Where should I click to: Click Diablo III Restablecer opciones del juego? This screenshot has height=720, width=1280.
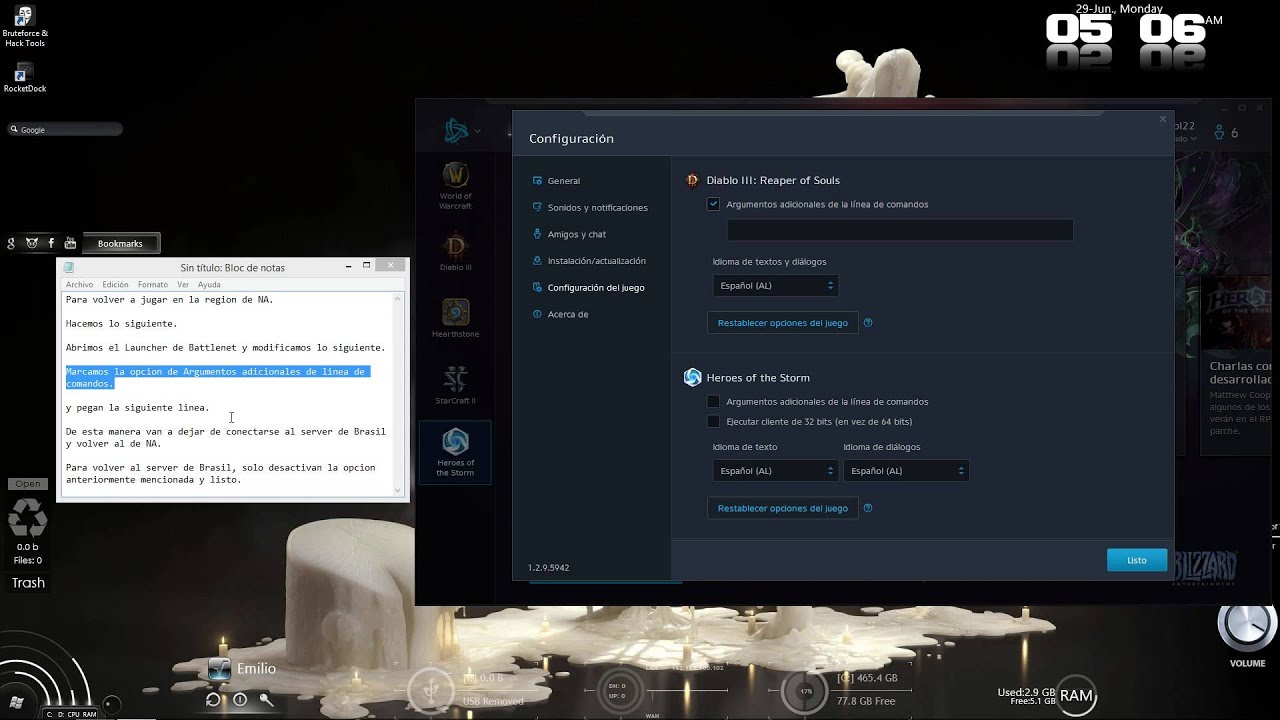[782, 323]
